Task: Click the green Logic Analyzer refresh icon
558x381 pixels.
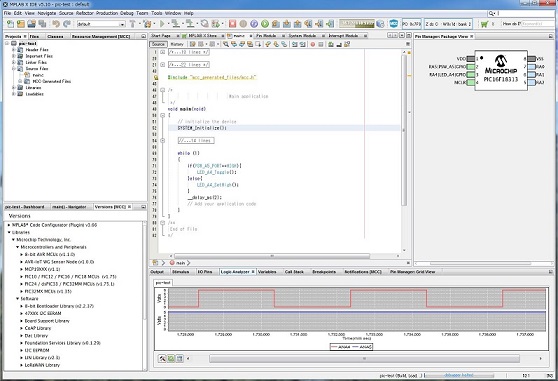Action: click(171, 359)
